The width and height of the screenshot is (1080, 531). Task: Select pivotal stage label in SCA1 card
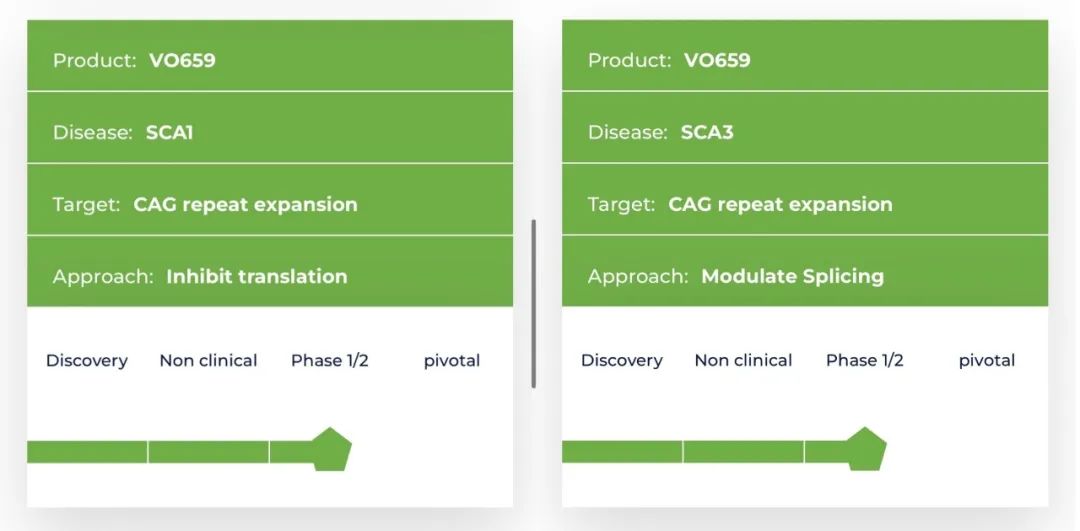452,361
